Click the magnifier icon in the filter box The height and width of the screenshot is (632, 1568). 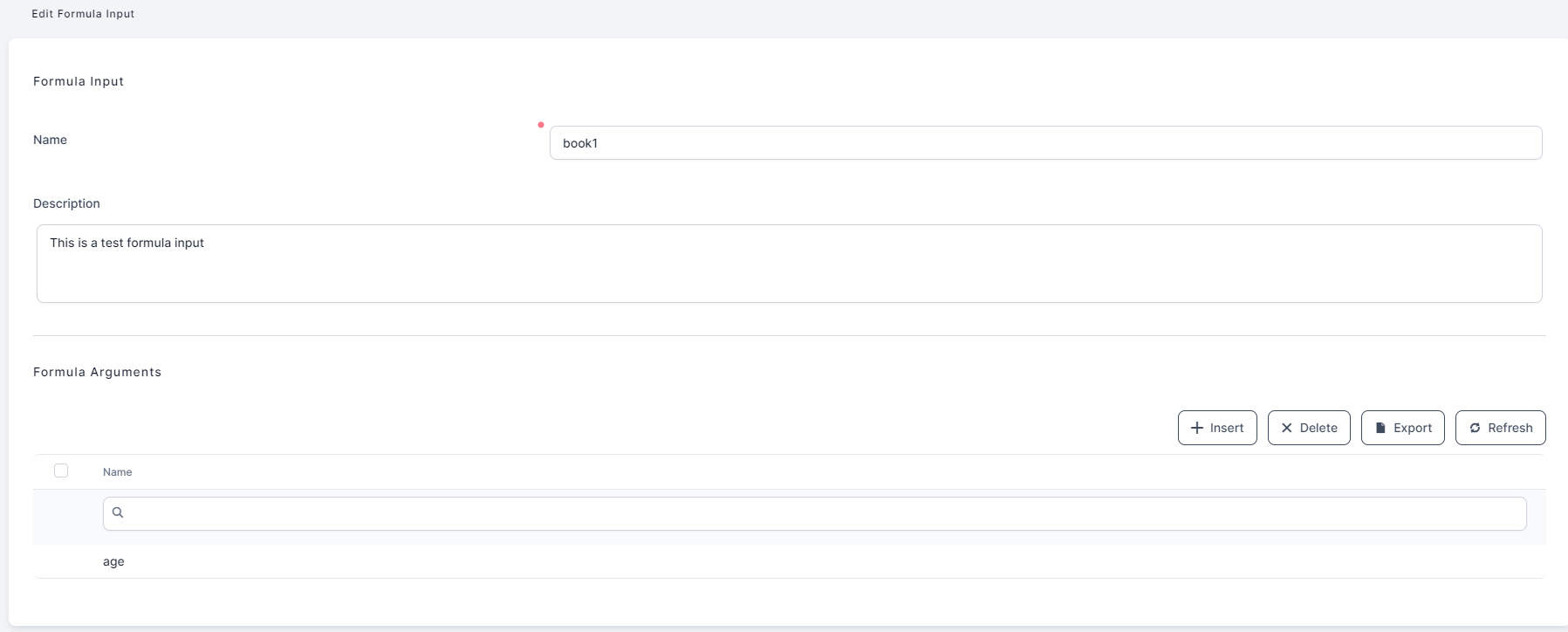point(118,512)
